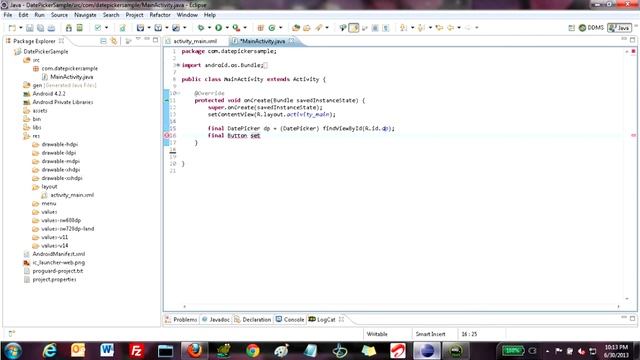Open Google Chrome from the taskbar

tap(252, 351)
